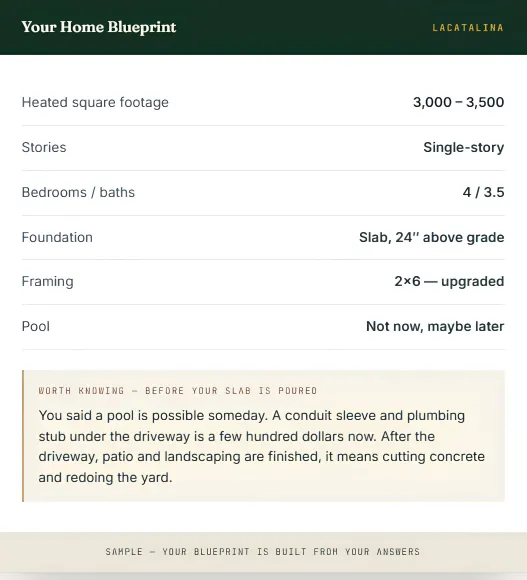Select the Bedrooms / baths label

tap(78, 192)
